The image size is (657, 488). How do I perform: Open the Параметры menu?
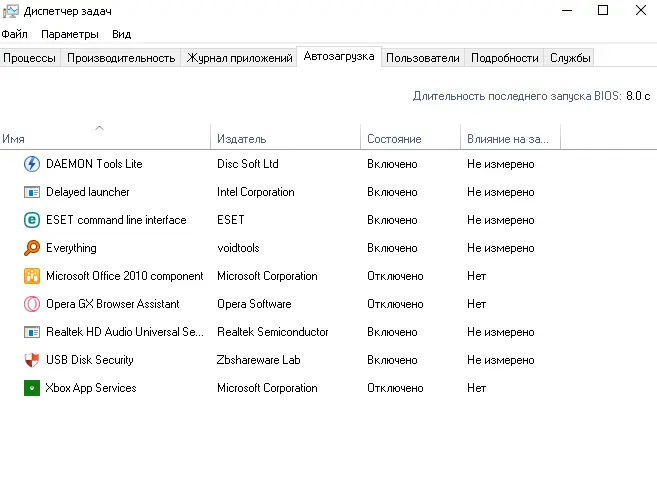[70, 34]
